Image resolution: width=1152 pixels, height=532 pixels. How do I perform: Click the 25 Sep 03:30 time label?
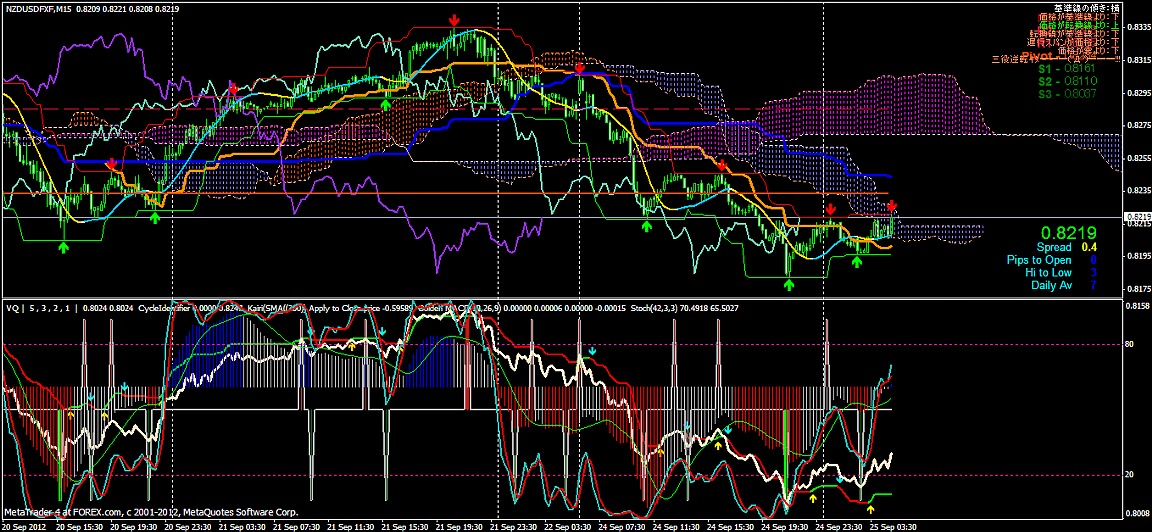(892, 526)
